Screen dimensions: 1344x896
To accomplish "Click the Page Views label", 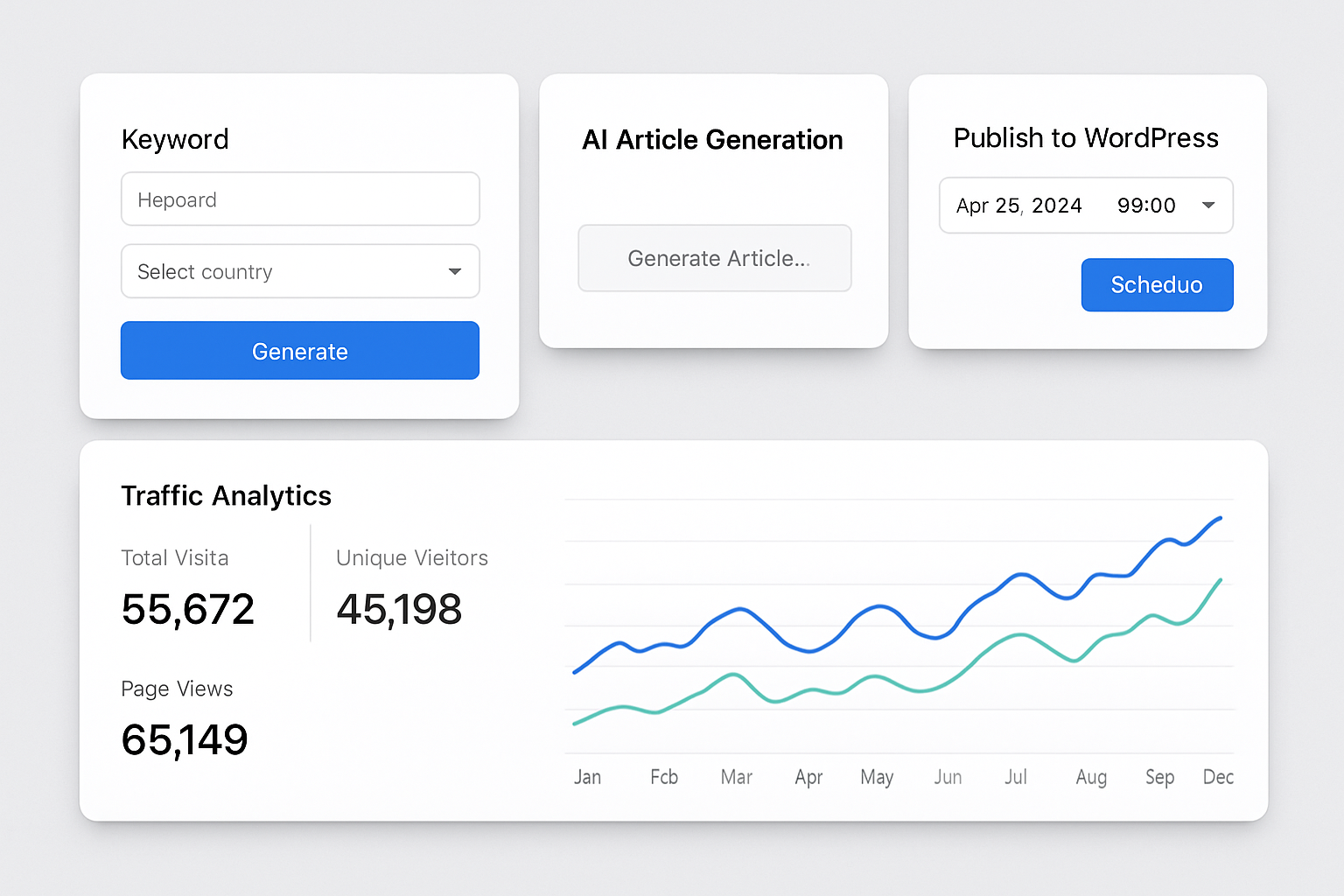I will [x=177, y=689].
